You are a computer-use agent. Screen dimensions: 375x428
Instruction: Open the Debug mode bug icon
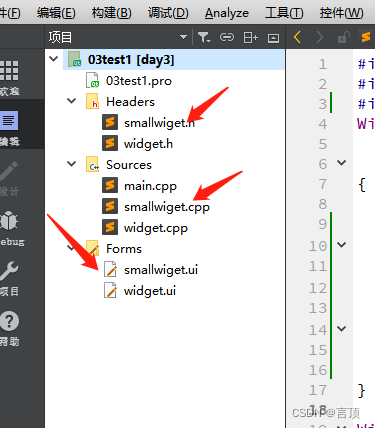click(9, 220)
